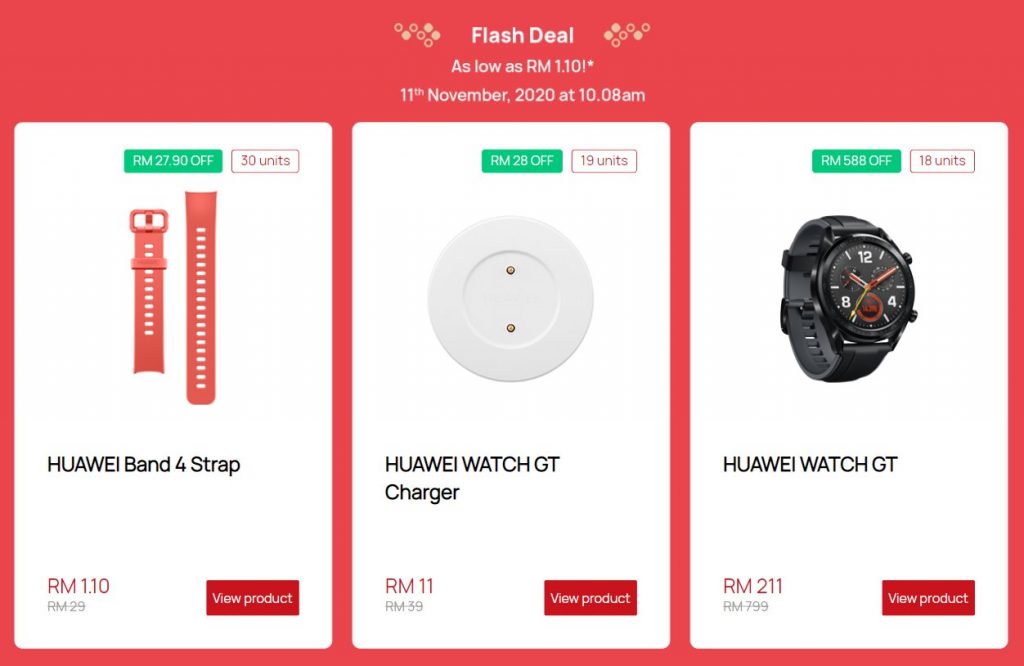Click the RM 27.90 OFF green badge

click(173, 161)
